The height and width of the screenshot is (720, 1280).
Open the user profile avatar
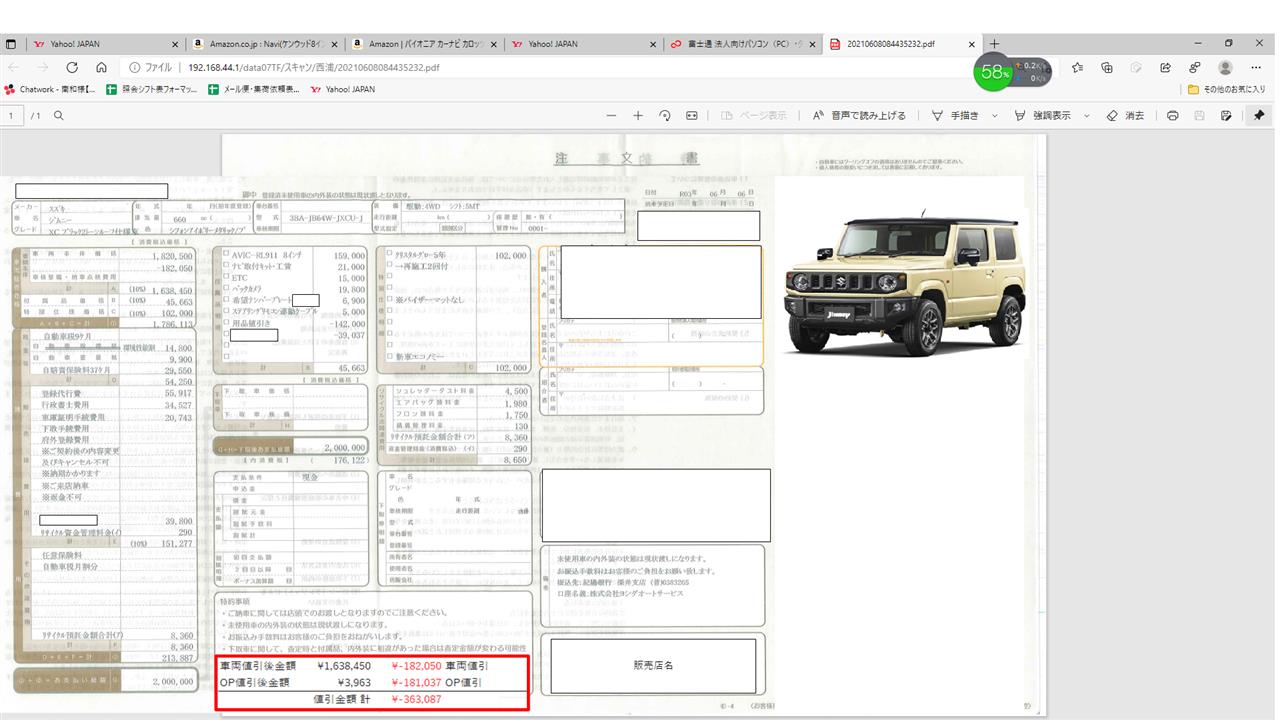[1225, 67]
